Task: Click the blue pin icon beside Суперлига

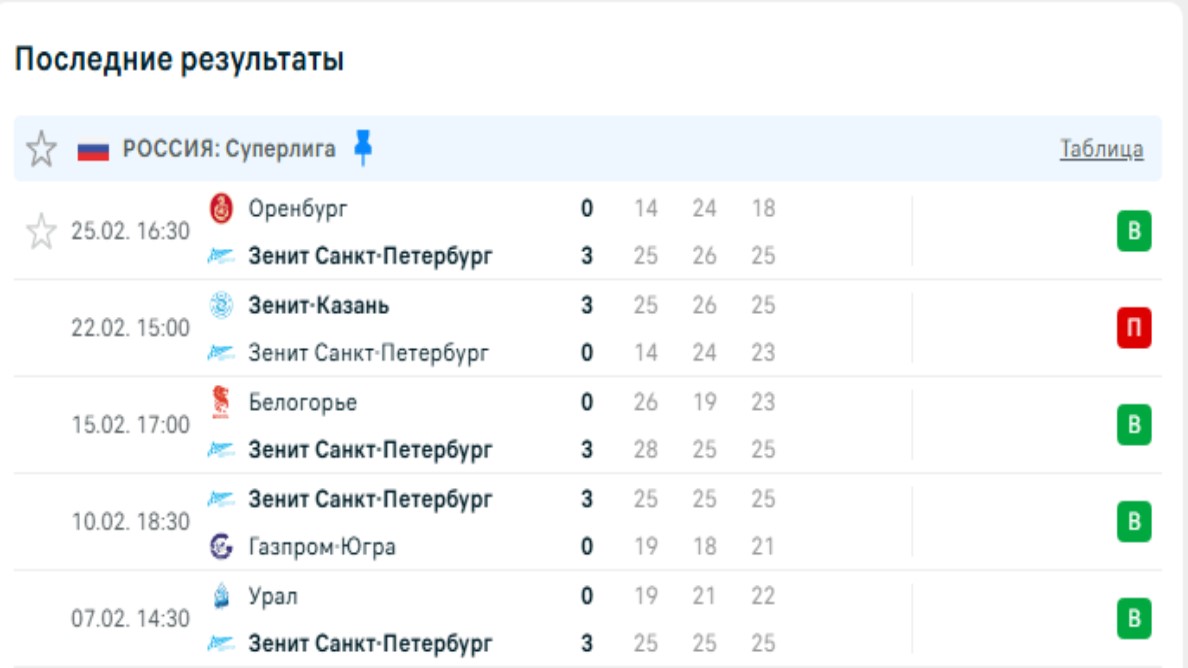Action: [x=363, y=149]
